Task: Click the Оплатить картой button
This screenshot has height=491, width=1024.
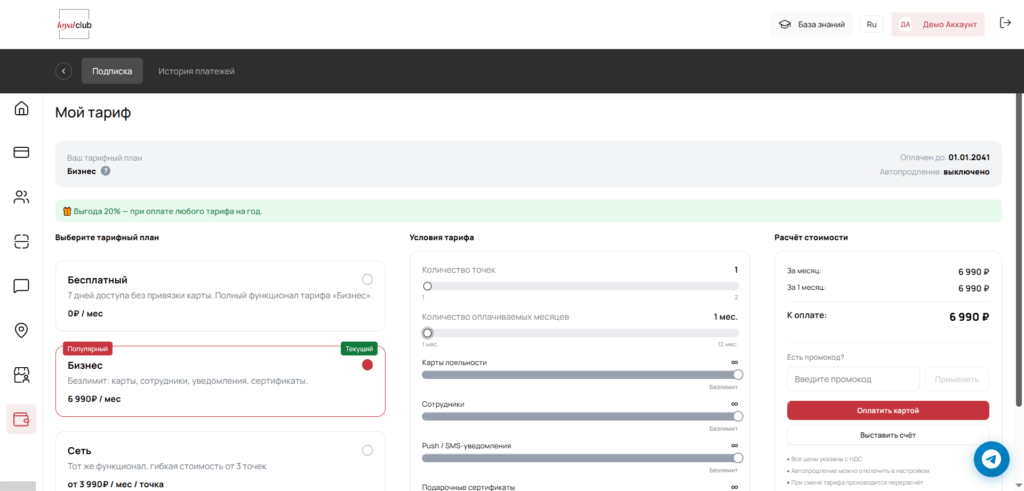Action: pos(887,410)
